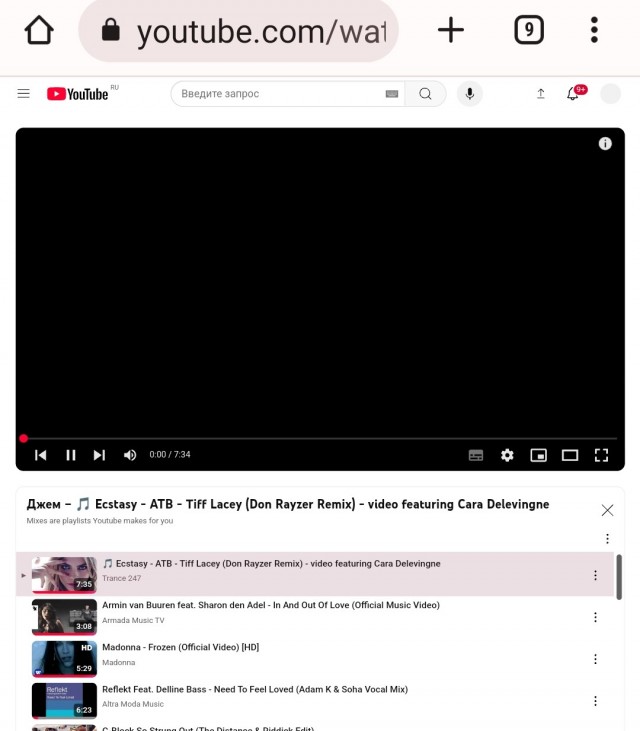Screen dimensions: 640x731
Task: Enable miniplayer mode
Action: coord(538,455)
